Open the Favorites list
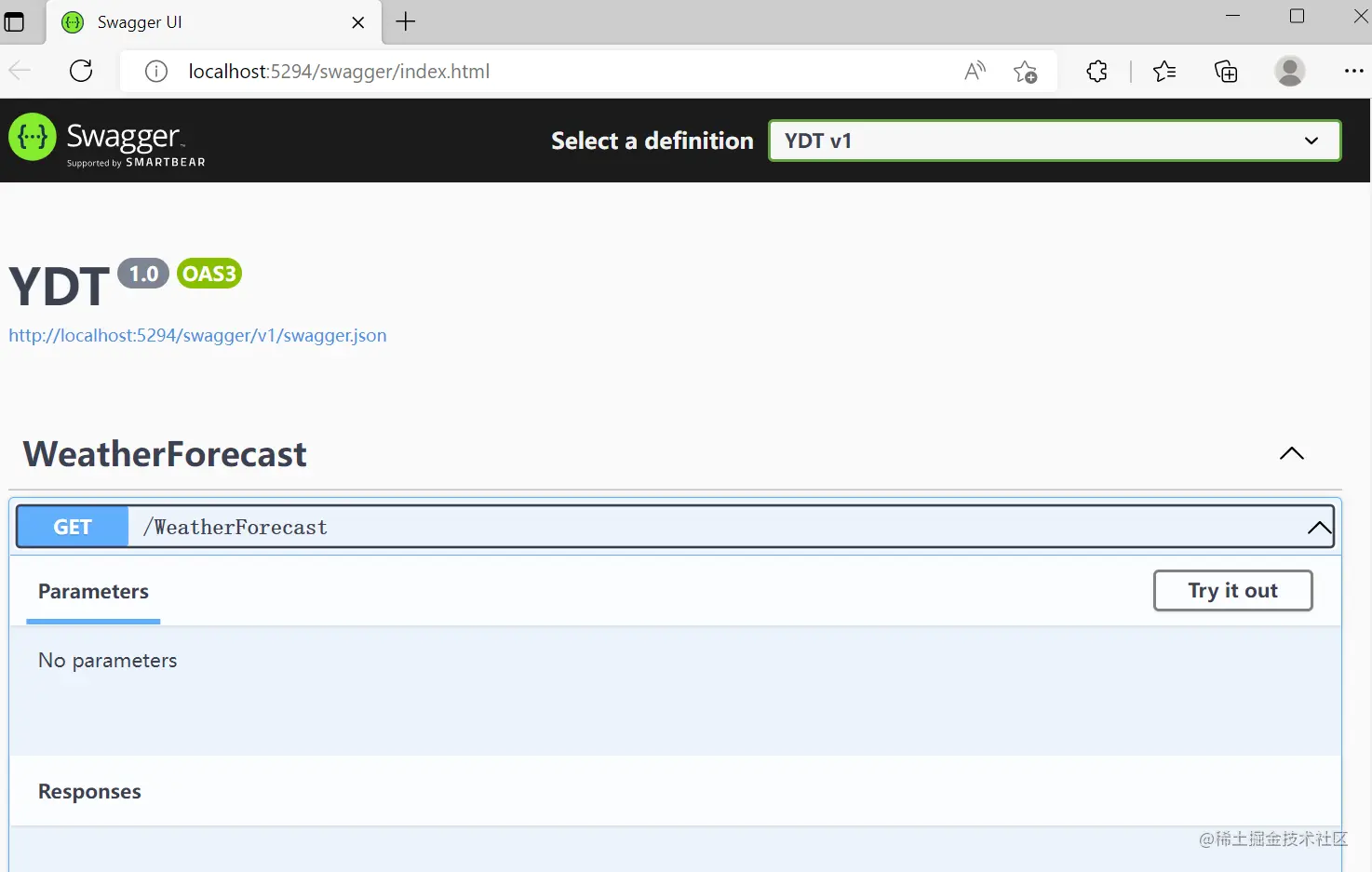 tap(1164, 72)
